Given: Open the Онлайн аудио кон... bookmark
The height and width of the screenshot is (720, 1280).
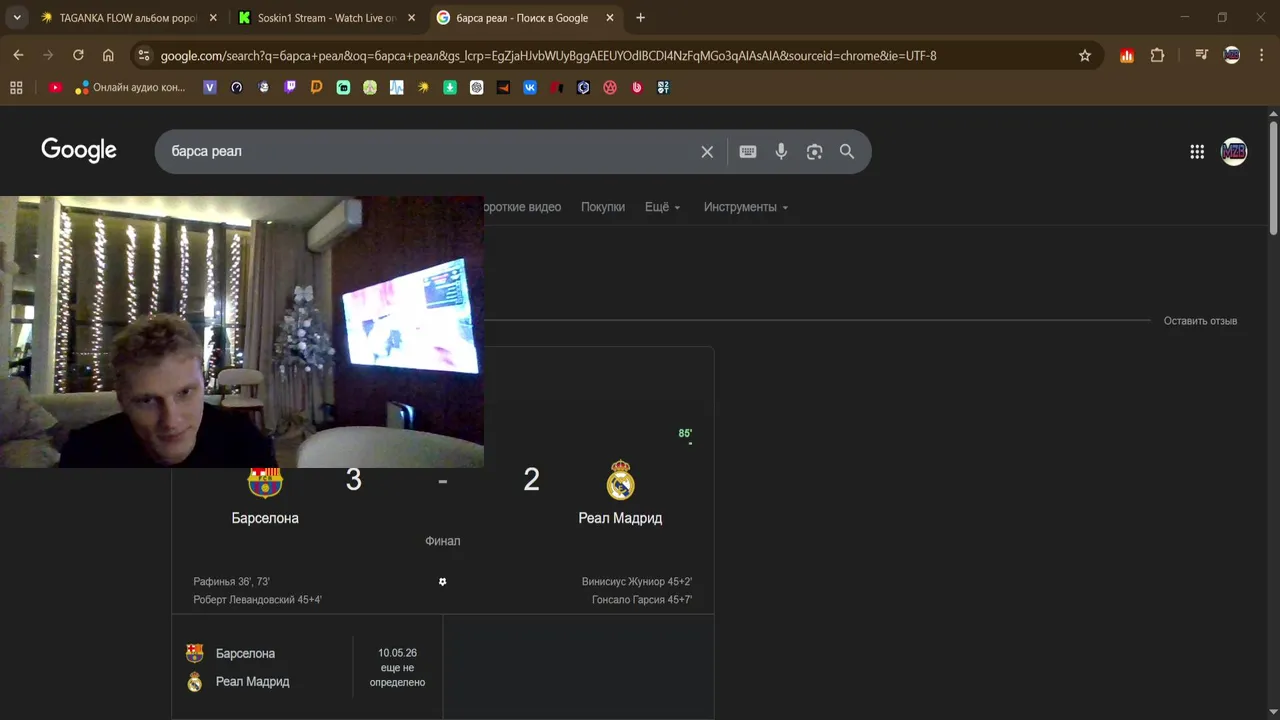Looking at the screenshot, I should click(x=130, y=87).
